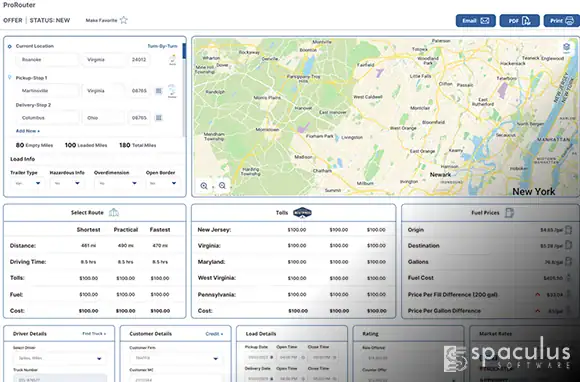Select the Fastest route column
580x382 pixels.
click(x=160, y=230)
